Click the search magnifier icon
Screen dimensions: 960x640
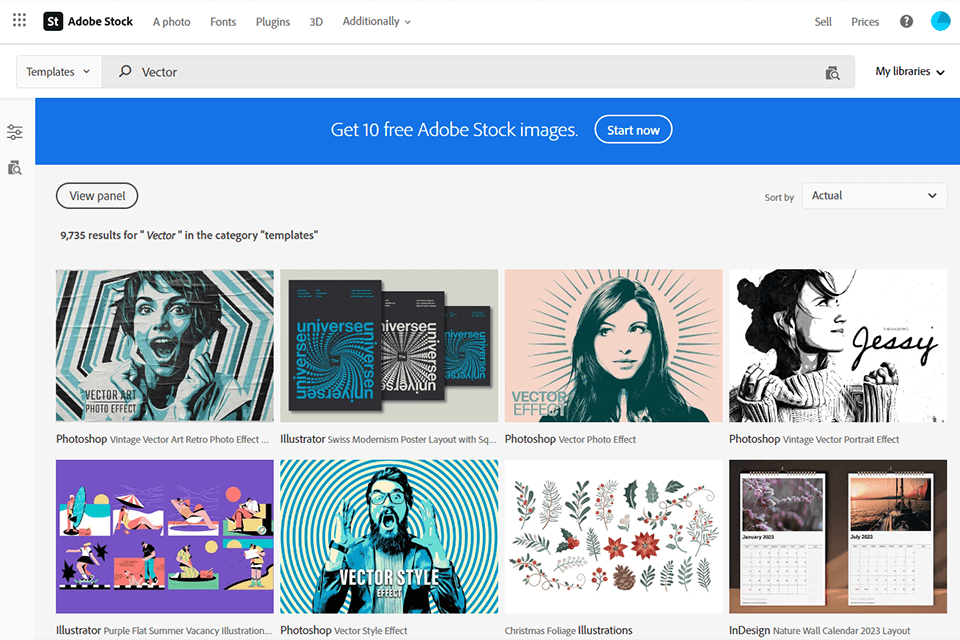(125, 71)
